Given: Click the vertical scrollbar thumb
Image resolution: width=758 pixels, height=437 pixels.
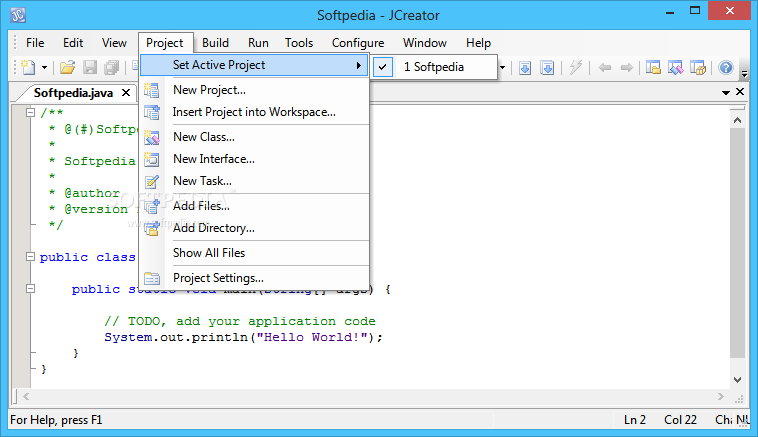Looking at the screenshot, I should click(x=737, y=243).
